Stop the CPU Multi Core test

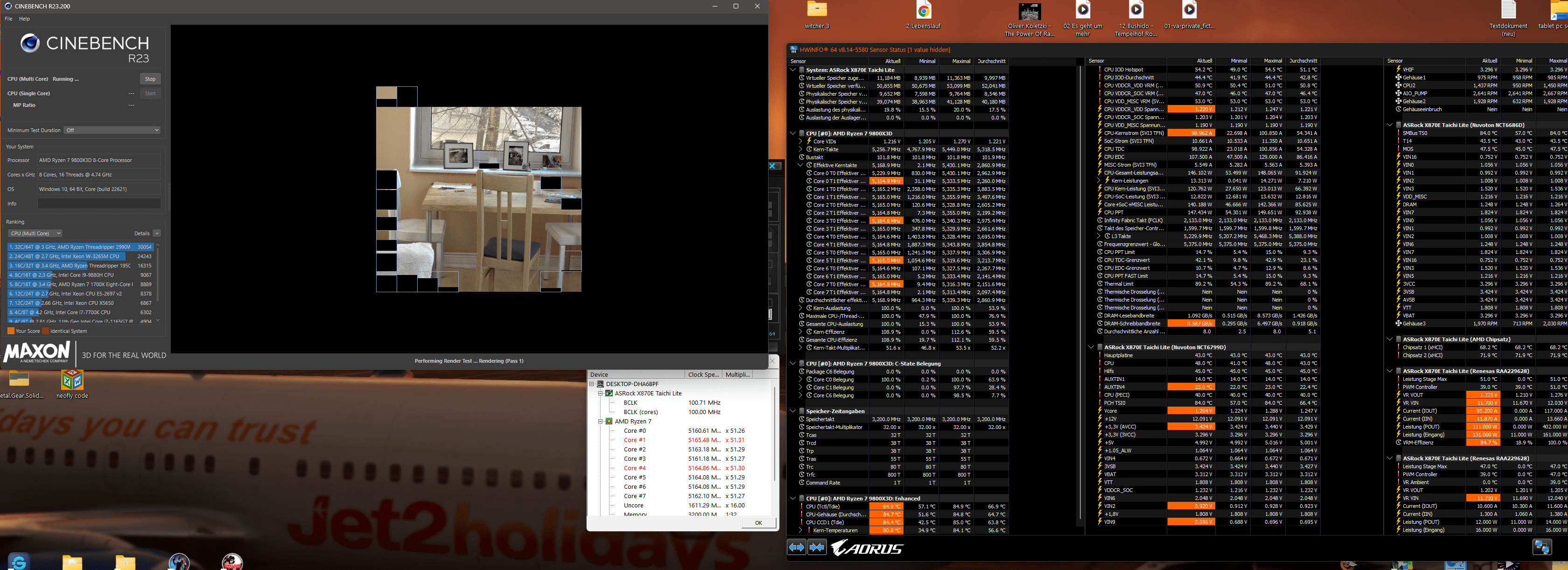point(150,79)
